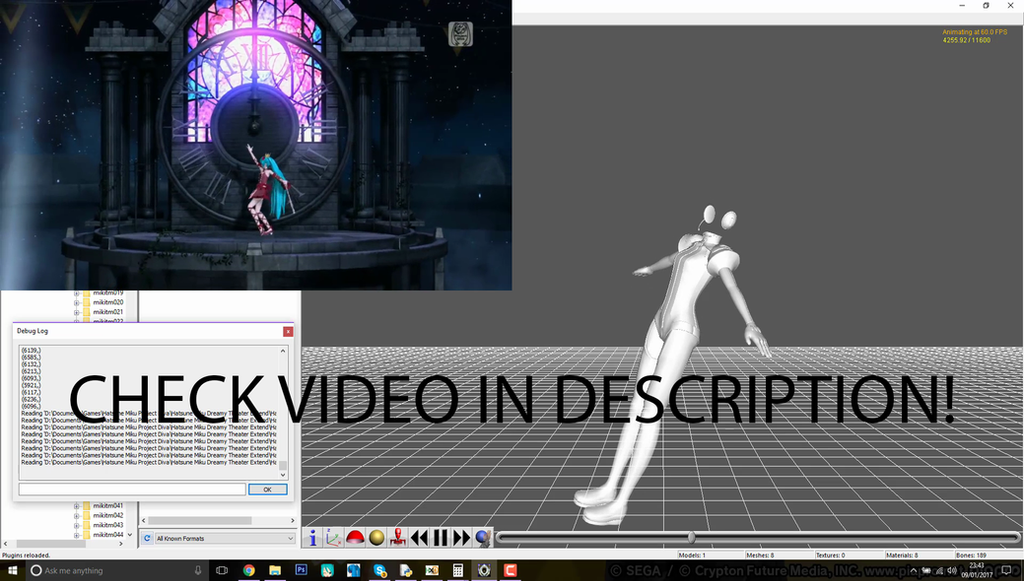Expand the mikitm020 folder node
This screenshot has height=581, width=1024.
coord(76,302)
